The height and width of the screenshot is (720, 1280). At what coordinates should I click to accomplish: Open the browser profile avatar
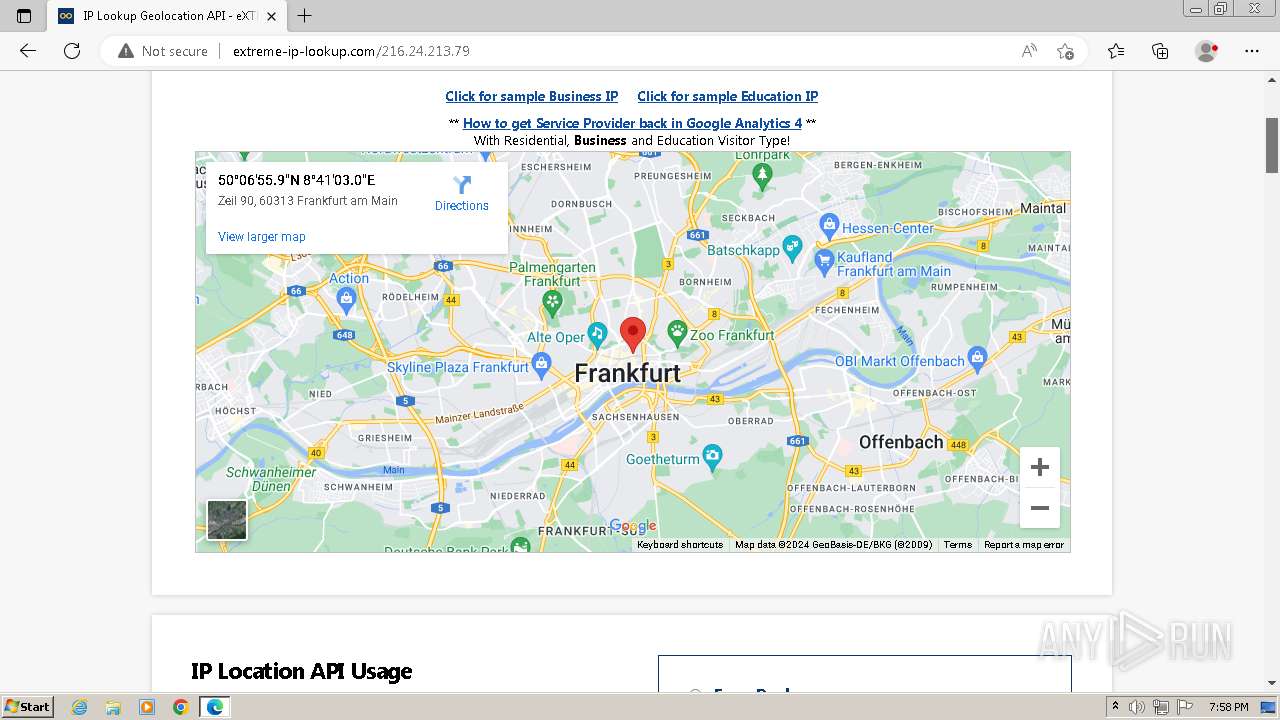tap(1207, 51)
